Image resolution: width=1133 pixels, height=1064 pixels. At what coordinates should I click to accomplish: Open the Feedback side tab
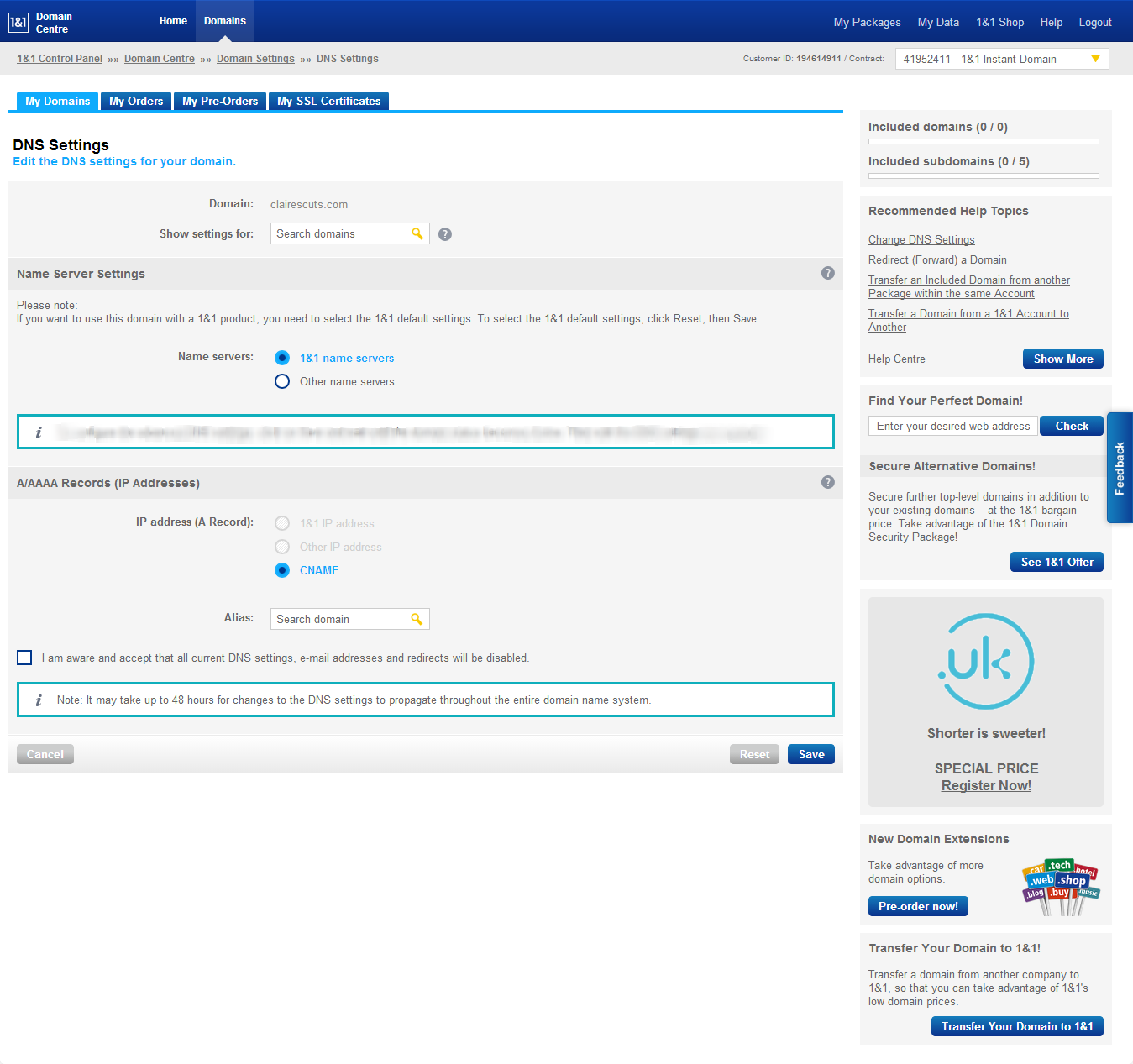point(1120,468)
